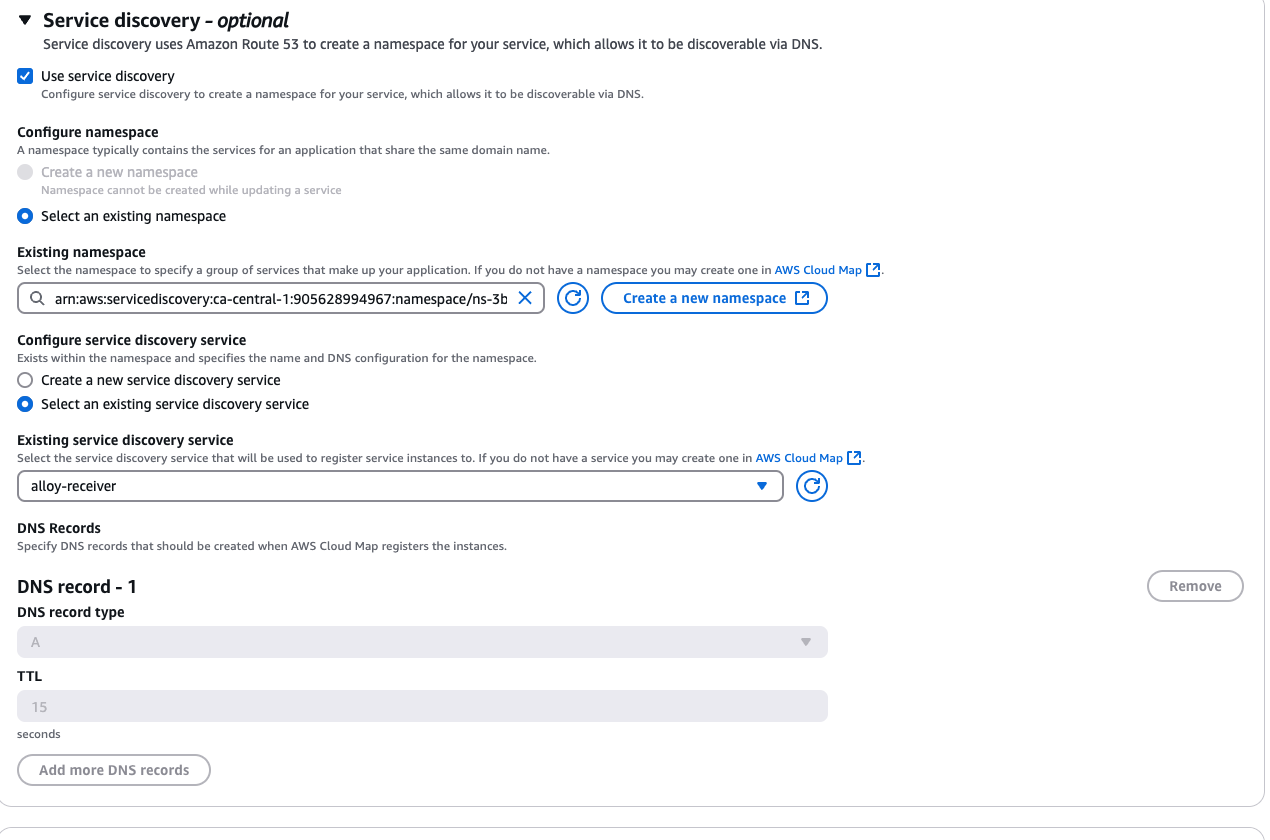1270x840 pixels.
Task: Click the Add more DNS records button
Action: [x=113, y=770]
